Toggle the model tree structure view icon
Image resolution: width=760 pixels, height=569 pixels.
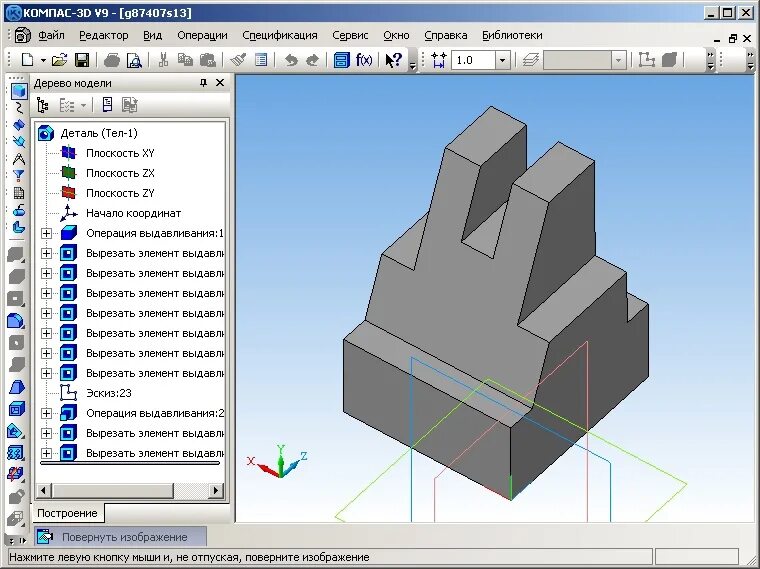43,105
